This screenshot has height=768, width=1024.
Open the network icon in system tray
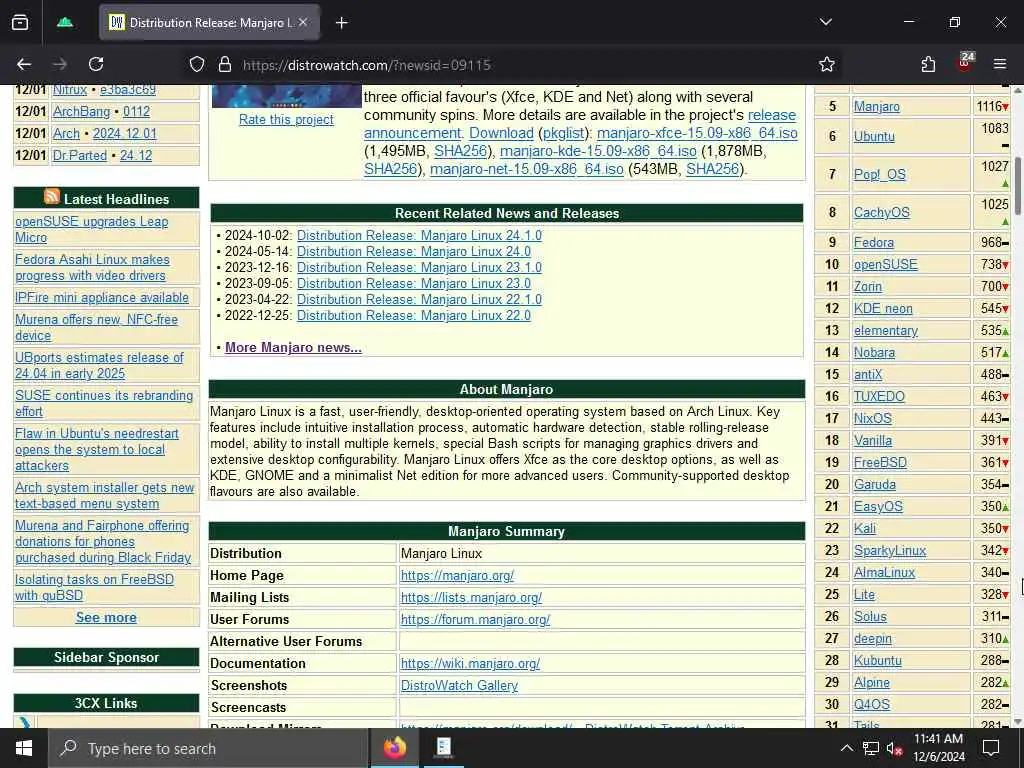coord(871,748)
